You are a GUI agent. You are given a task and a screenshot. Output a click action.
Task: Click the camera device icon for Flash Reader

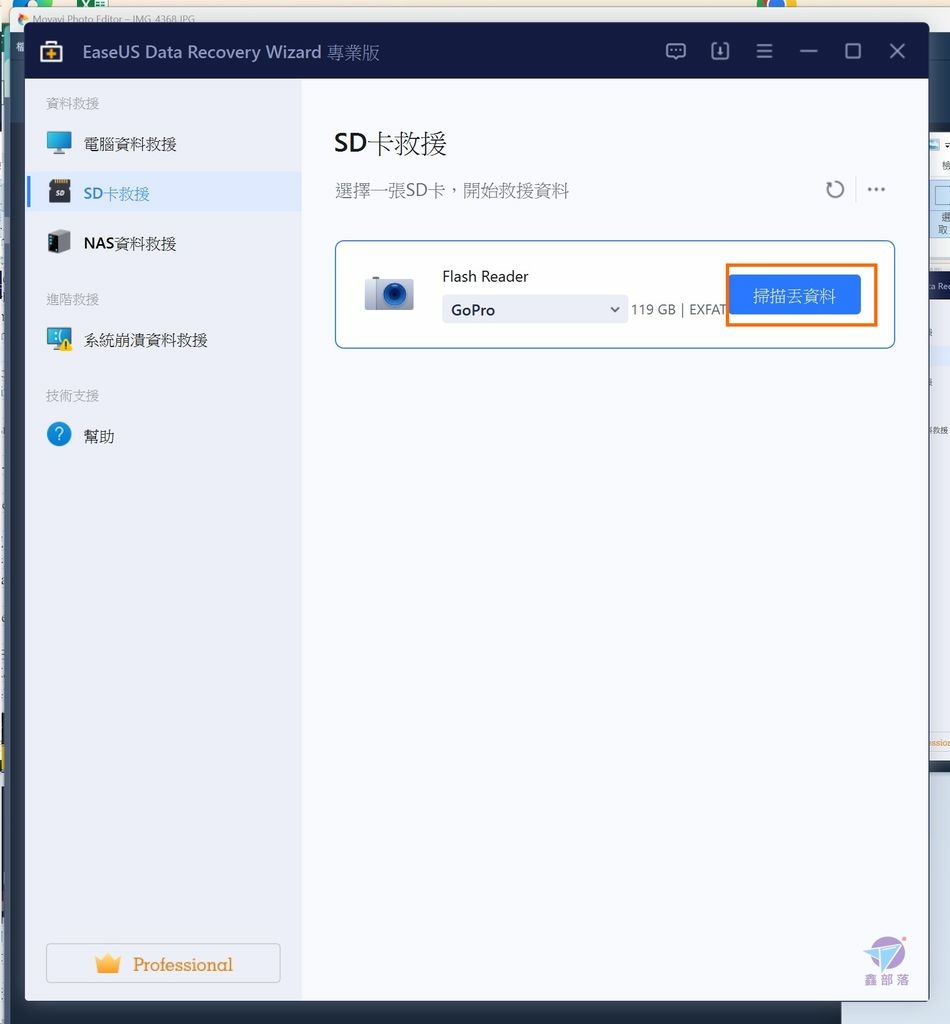[x=389, y=294]
